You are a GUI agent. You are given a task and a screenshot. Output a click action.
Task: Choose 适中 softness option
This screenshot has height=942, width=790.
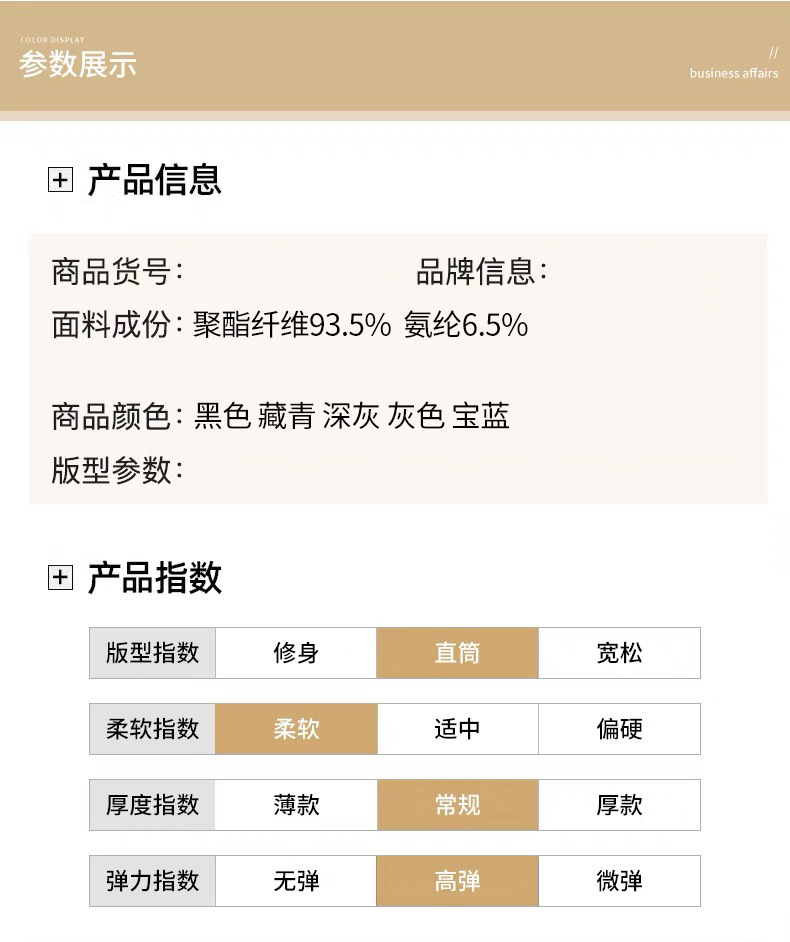[x=457, y=729]
